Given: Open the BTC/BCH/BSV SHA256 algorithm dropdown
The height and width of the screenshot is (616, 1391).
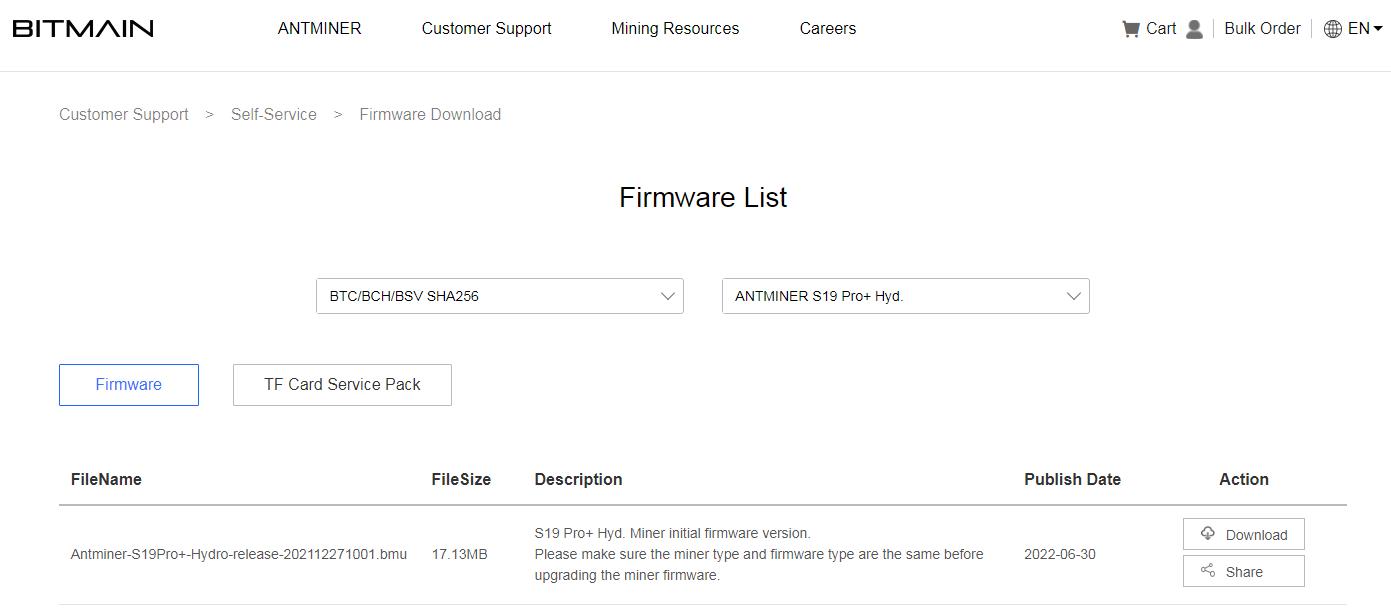Looking at the screenshot, I should click(500, 296).
